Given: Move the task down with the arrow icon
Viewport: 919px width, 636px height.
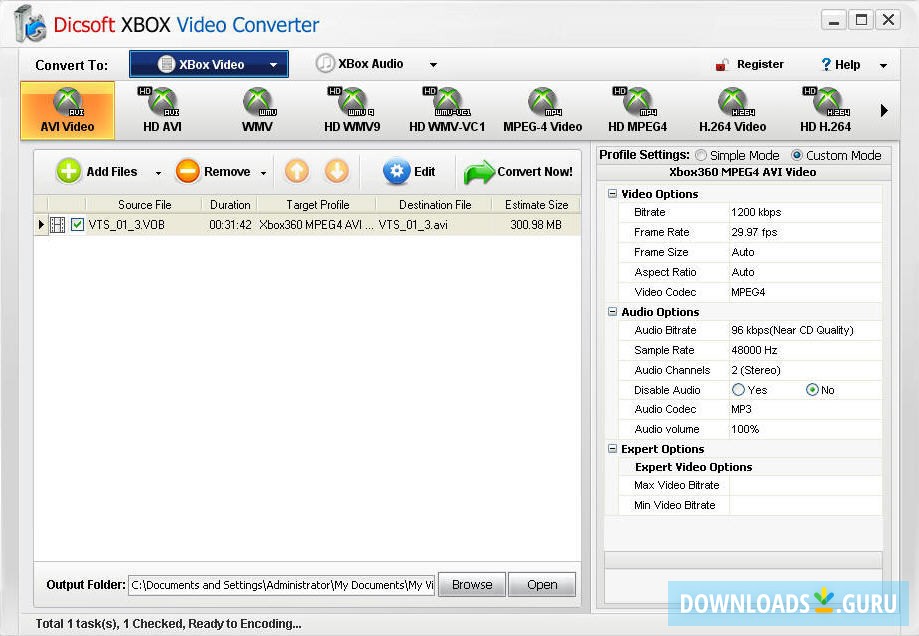Looking at the screenshot, I should point(336,171).
